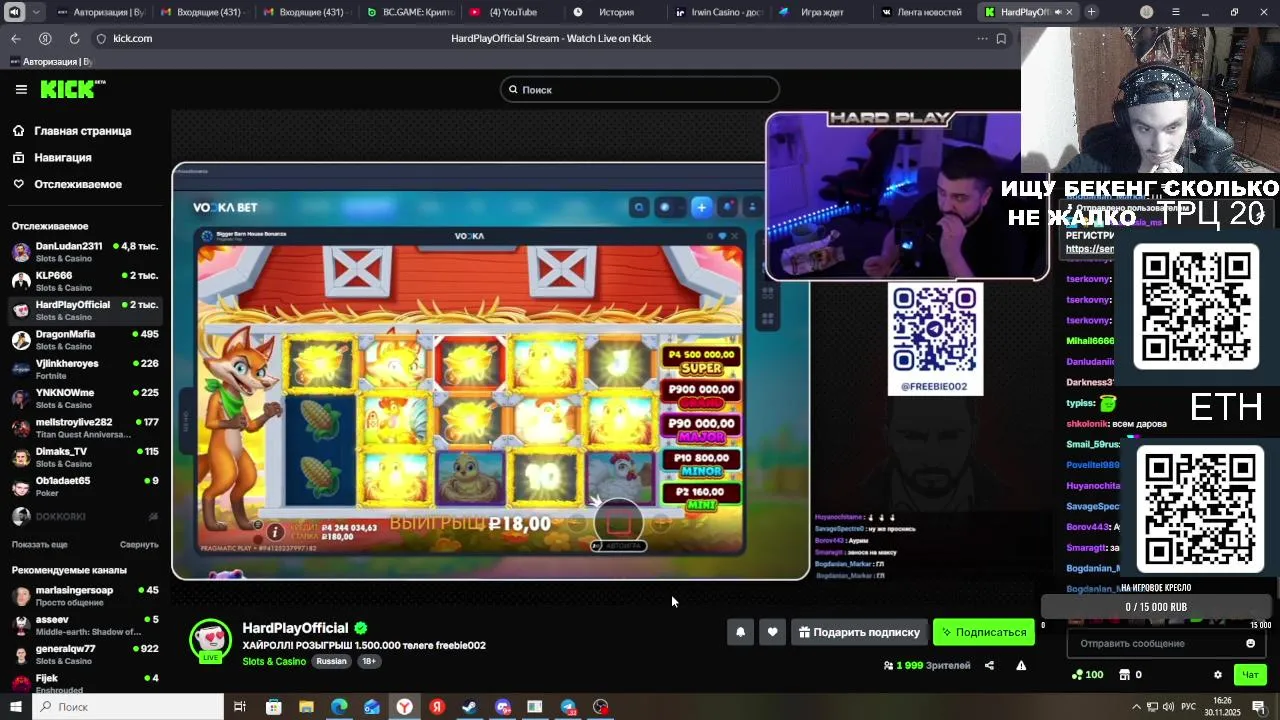This screenshot has height=720, width=1280.
Task: Open the KLP666 channel
Action: 84,281
